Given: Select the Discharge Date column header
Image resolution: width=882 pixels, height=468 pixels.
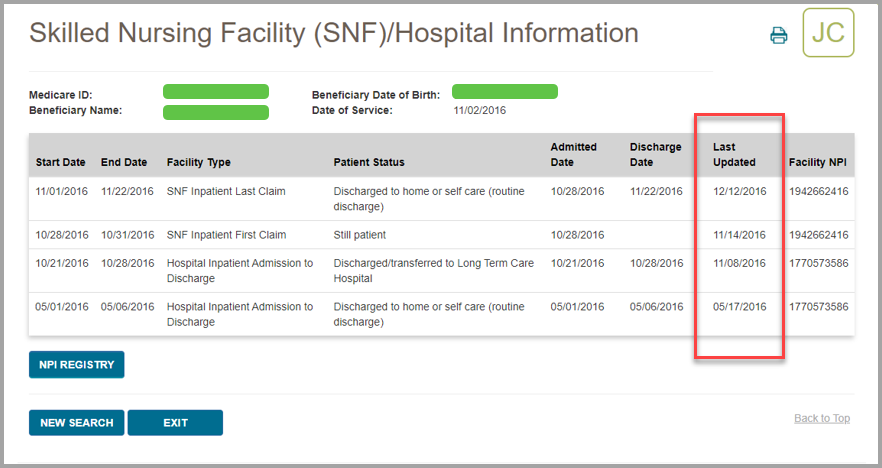Looking at the screenshot, I should coord(655,154).
